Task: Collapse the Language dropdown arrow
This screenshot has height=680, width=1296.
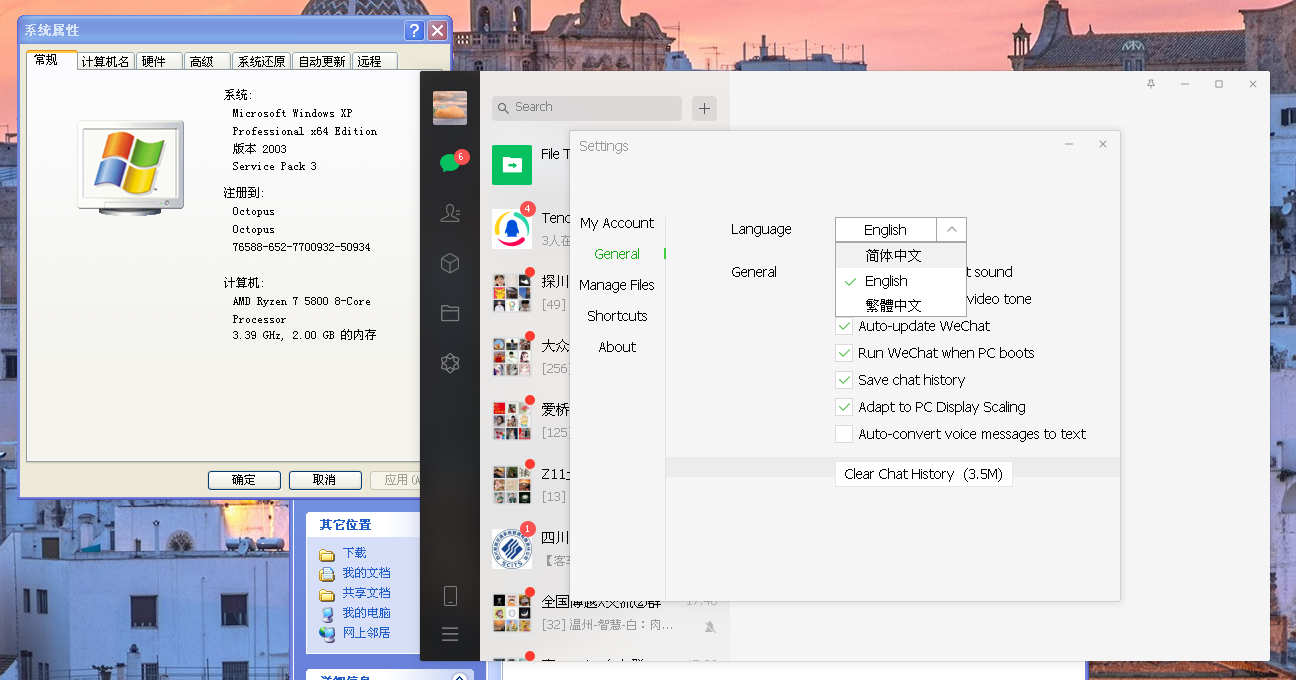Action: 951,229
